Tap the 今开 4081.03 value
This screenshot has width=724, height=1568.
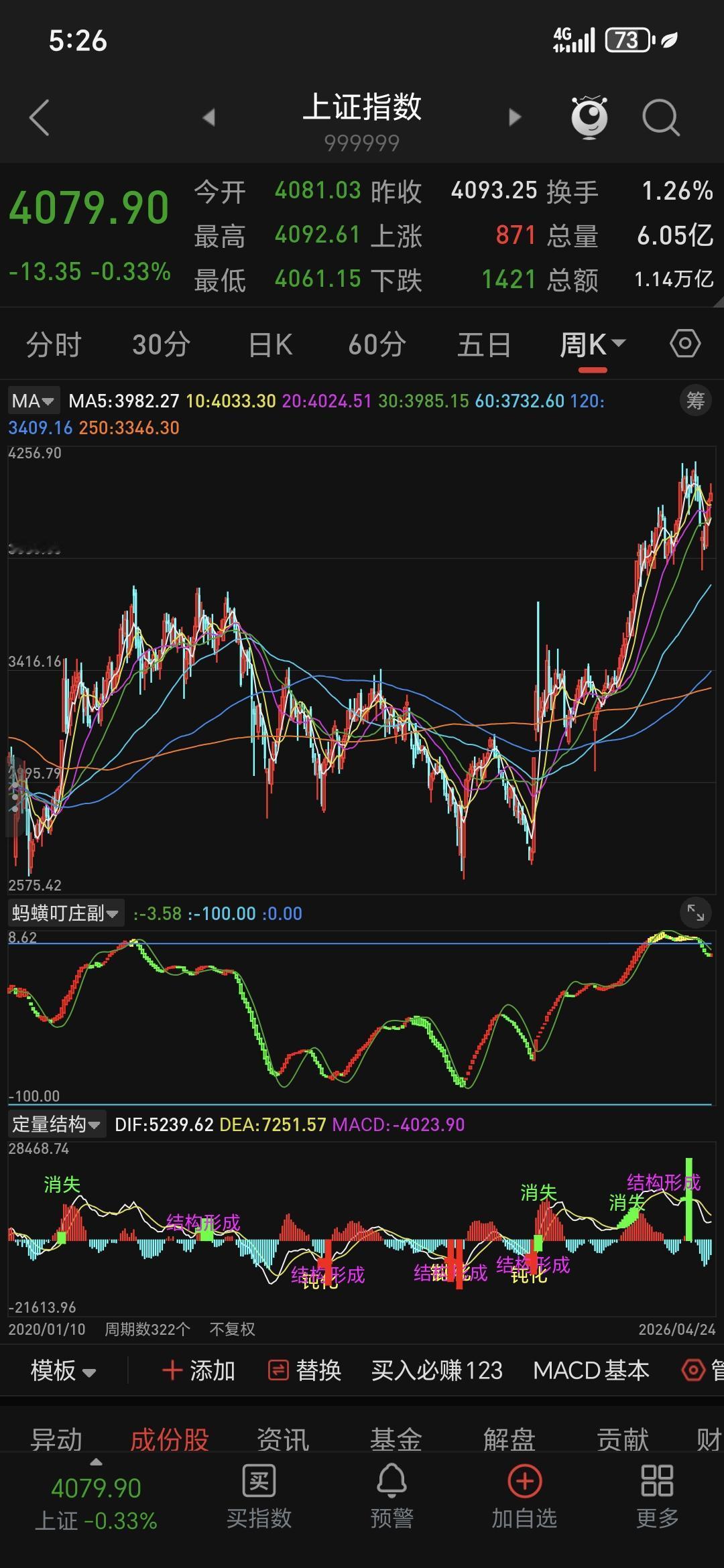(x=318, y=191)
